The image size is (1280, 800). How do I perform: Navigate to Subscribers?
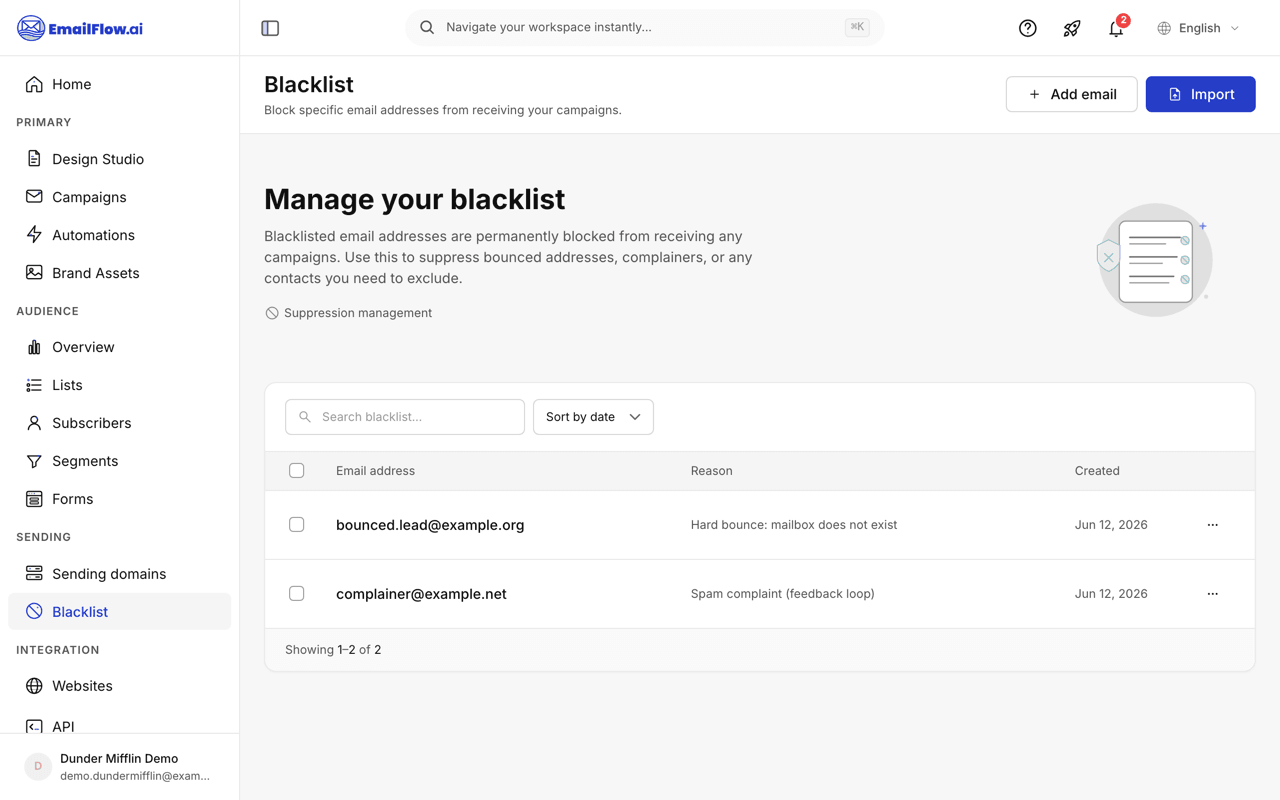point(119,423)
